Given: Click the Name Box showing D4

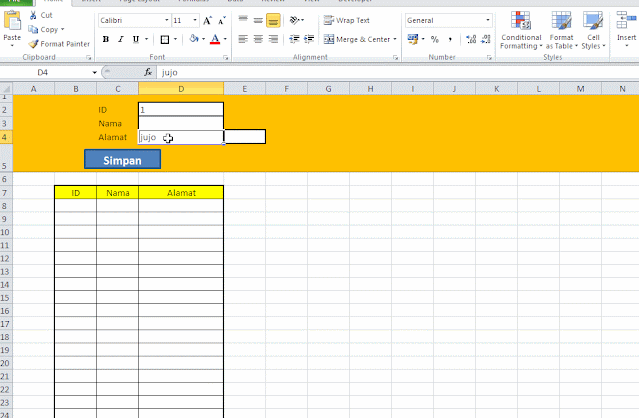Looking at the screenshot, I should 43,73.
